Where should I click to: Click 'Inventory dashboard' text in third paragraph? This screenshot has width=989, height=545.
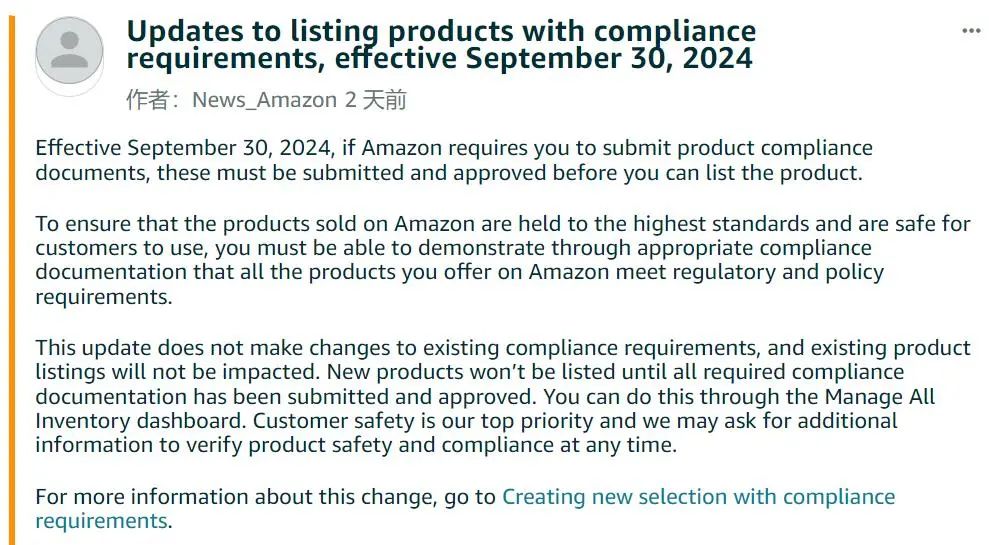pyautogui.click(x=140, y=421)
